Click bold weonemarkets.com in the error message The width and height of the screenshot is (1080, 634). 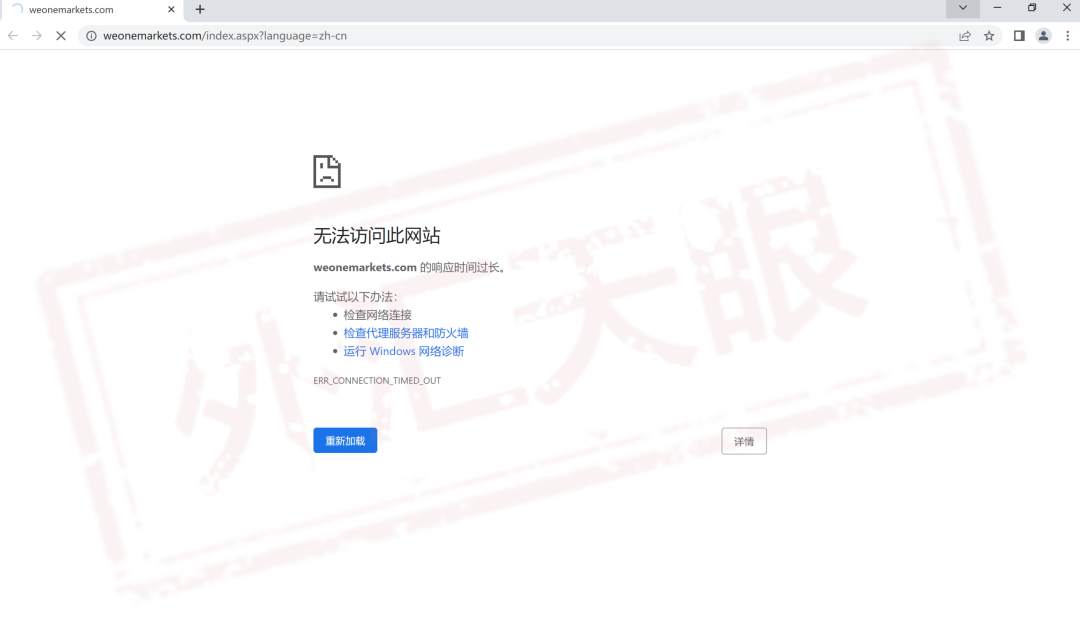coord(365,267)
